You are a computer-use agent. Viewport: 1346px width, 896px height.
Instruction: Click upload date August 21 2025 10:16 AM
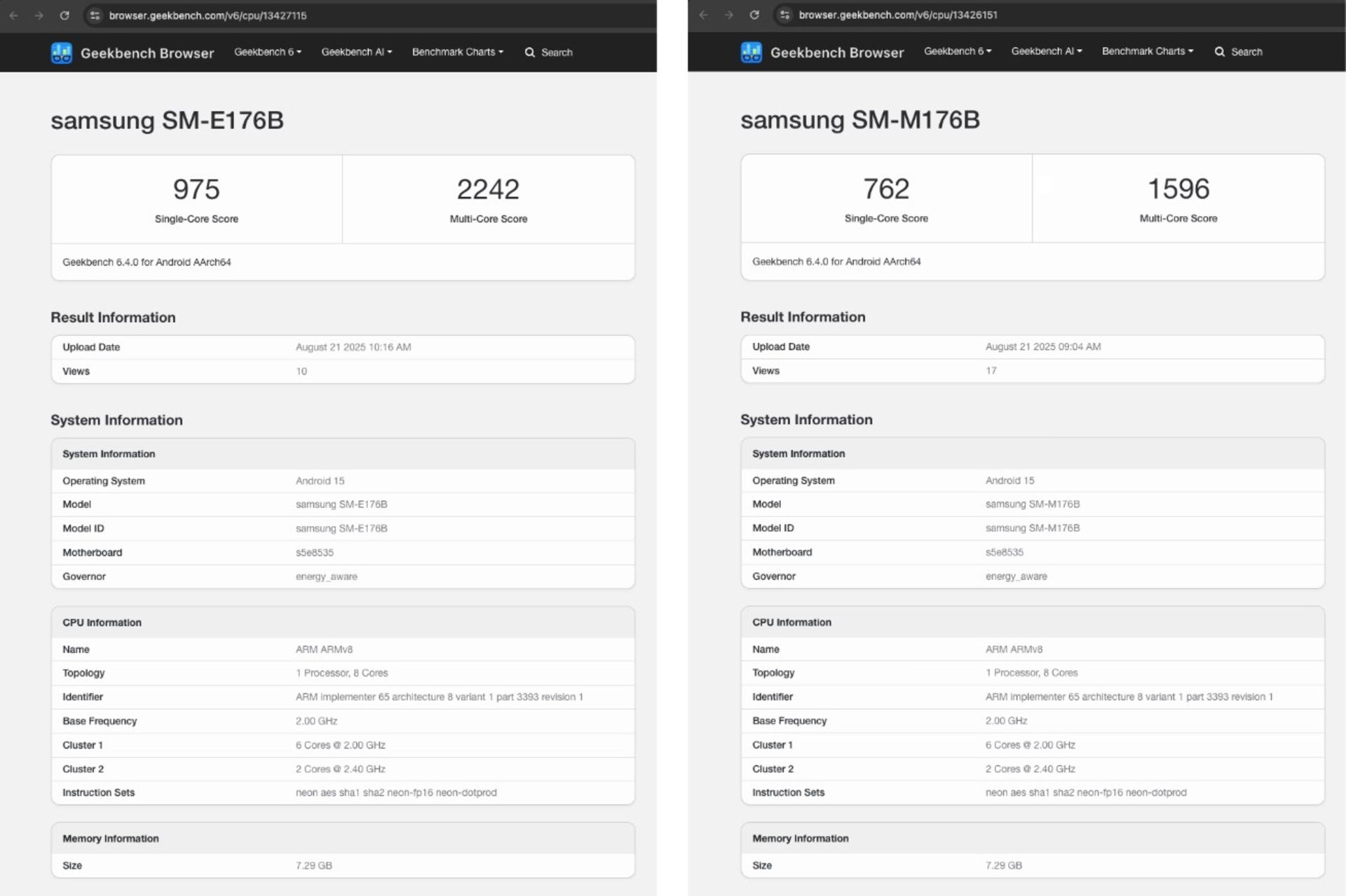click(x=353, y=347)
